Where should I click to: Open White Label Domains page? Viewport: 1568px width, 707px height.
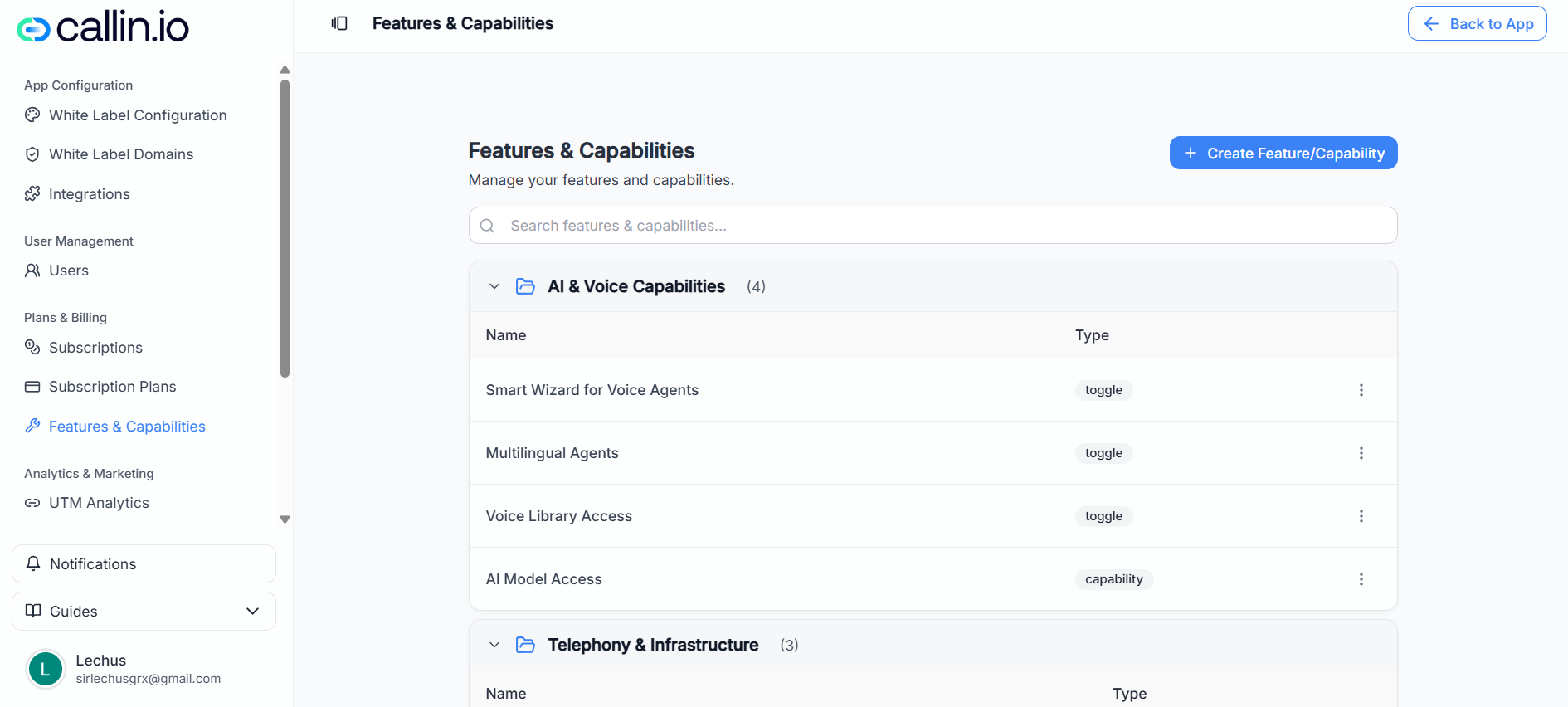[x=121, y=154]
